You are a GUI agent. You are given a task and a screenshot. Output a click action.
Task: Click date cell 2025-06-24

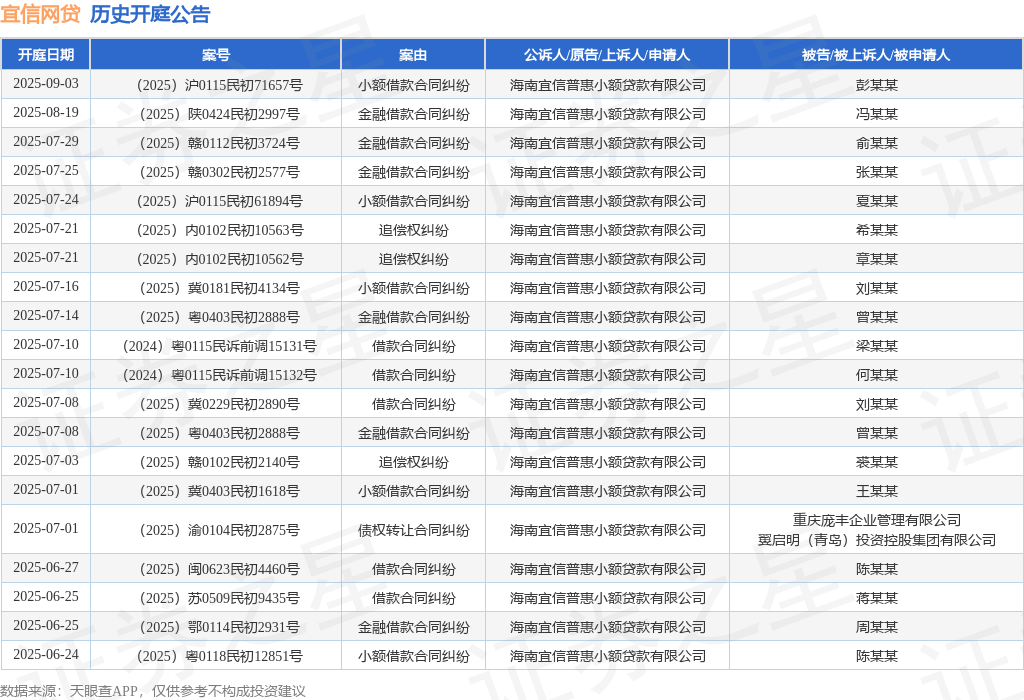[46, 654]
